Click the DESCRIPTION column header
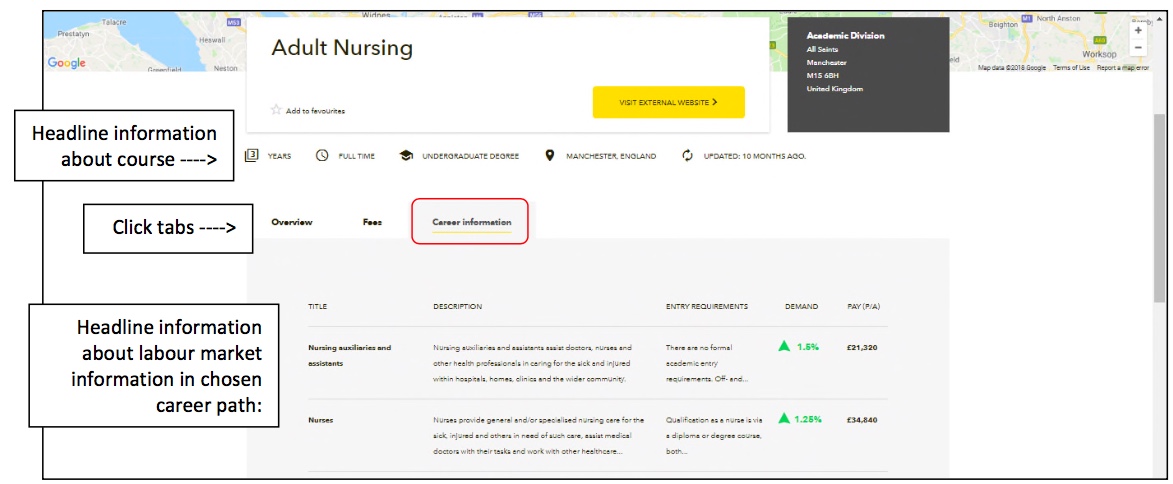This screenshot has height=484, width=1173. pos(457,307)
